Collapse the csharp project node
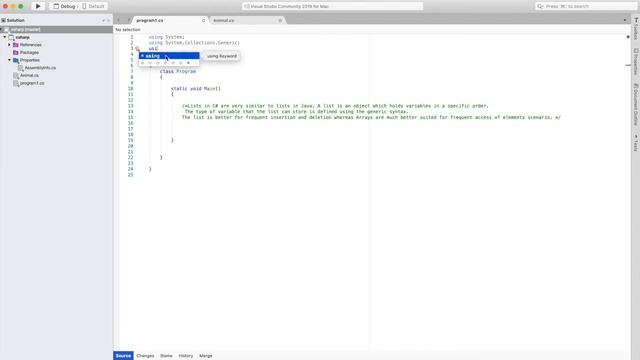The width and height of the screenshot is (640, 360). coord(5,37)
